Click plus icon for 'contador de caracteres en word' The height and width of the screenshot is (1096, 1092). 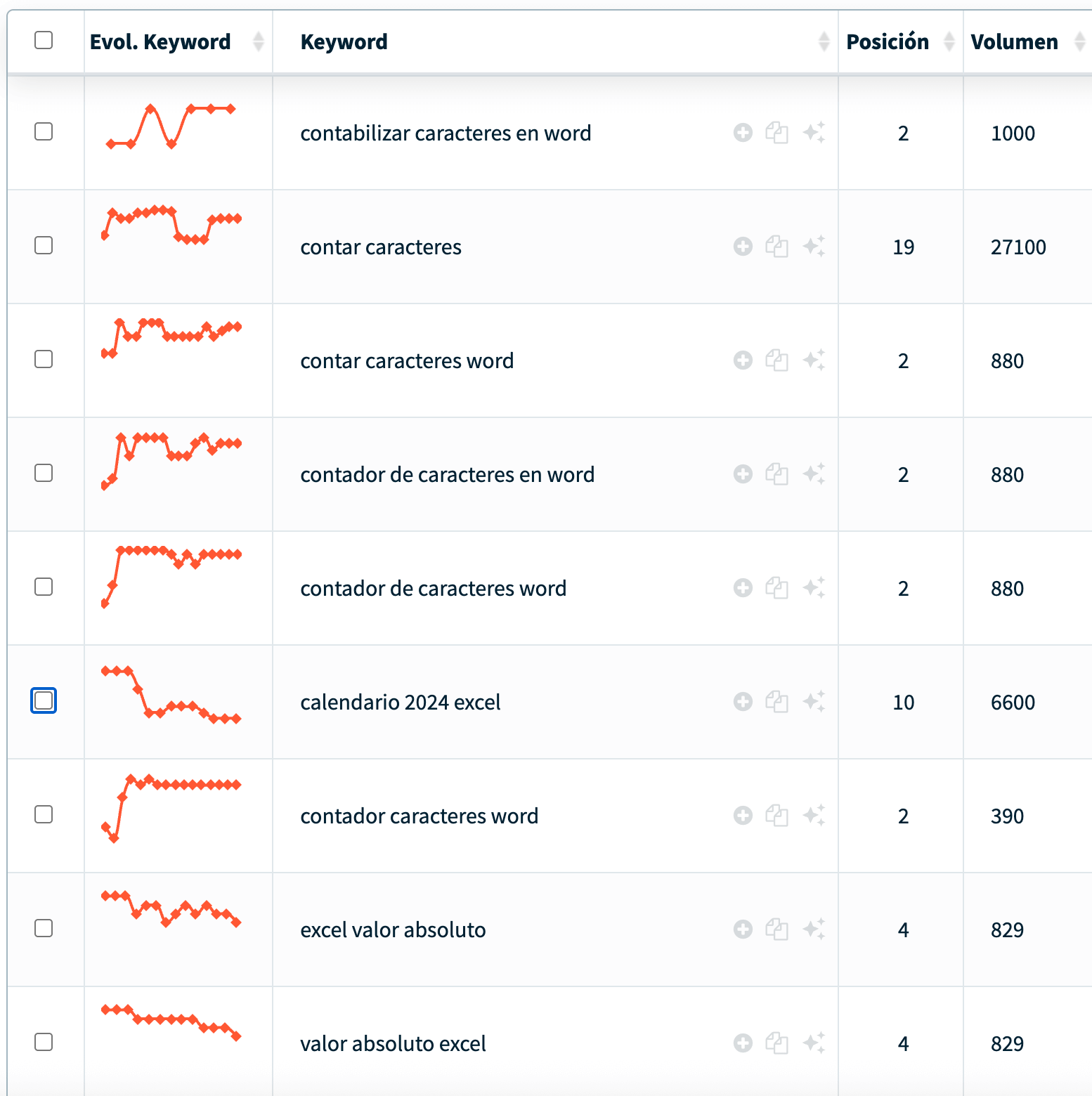coord(743,474)
